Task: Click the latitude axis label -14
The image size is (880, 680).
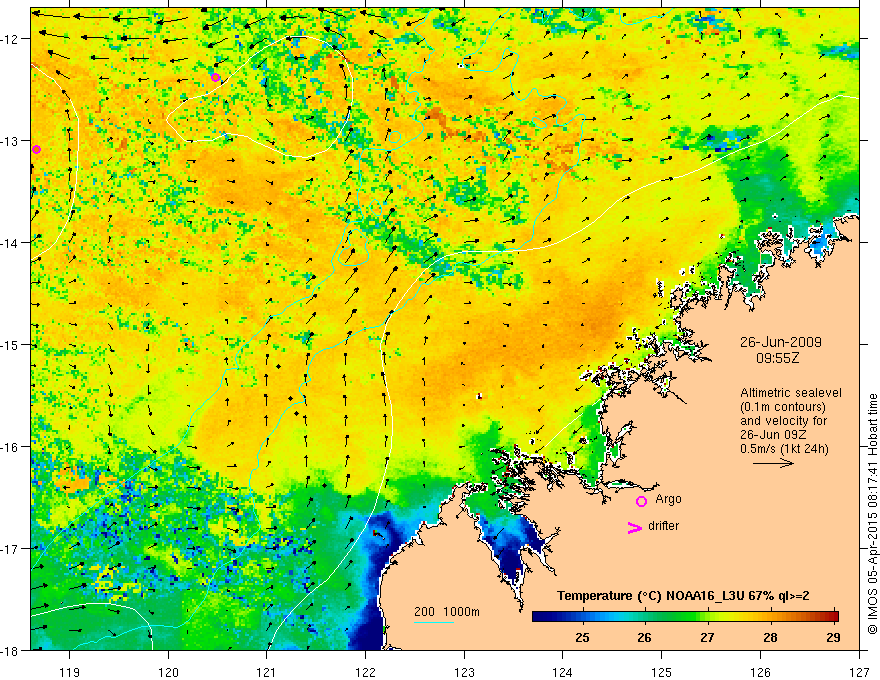Action: pyautogui.click(x=11, y=243)
